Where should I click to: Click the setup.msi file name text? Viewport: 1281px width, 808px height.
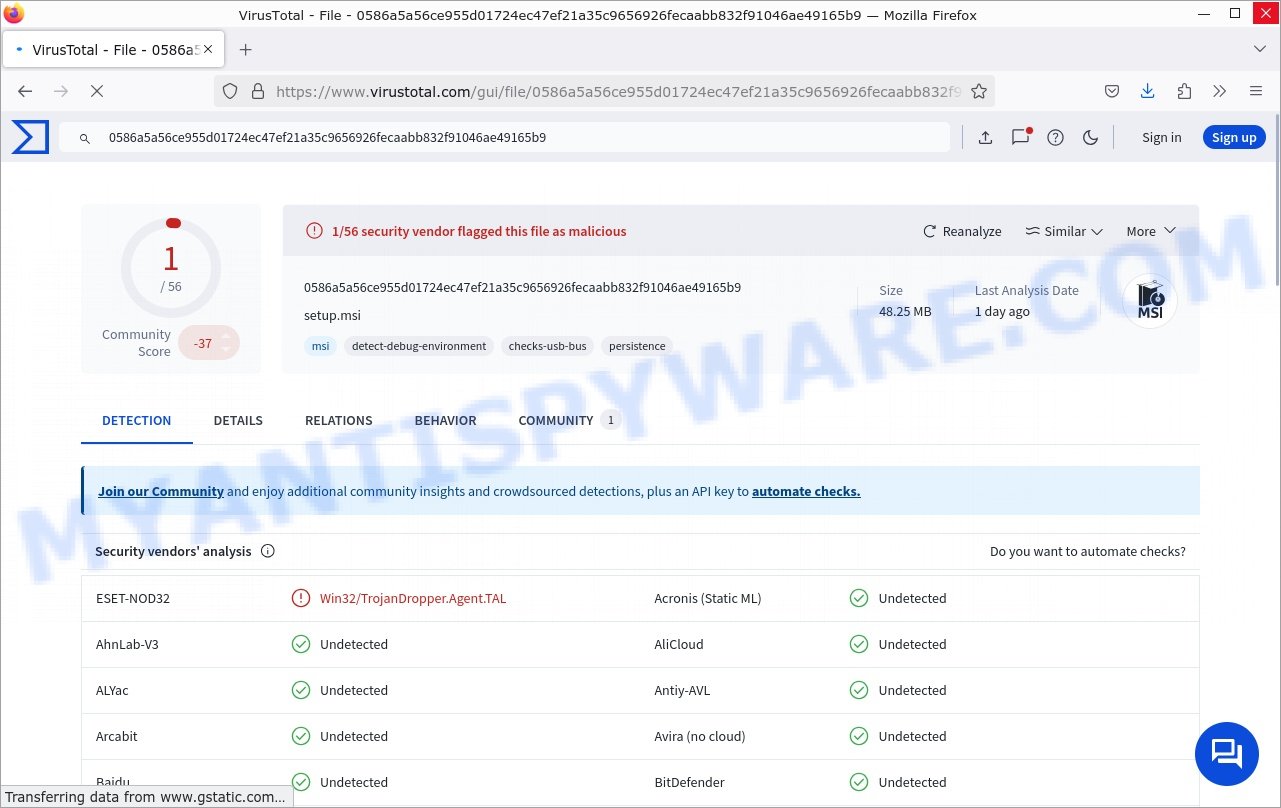click(x=332, y=315)
